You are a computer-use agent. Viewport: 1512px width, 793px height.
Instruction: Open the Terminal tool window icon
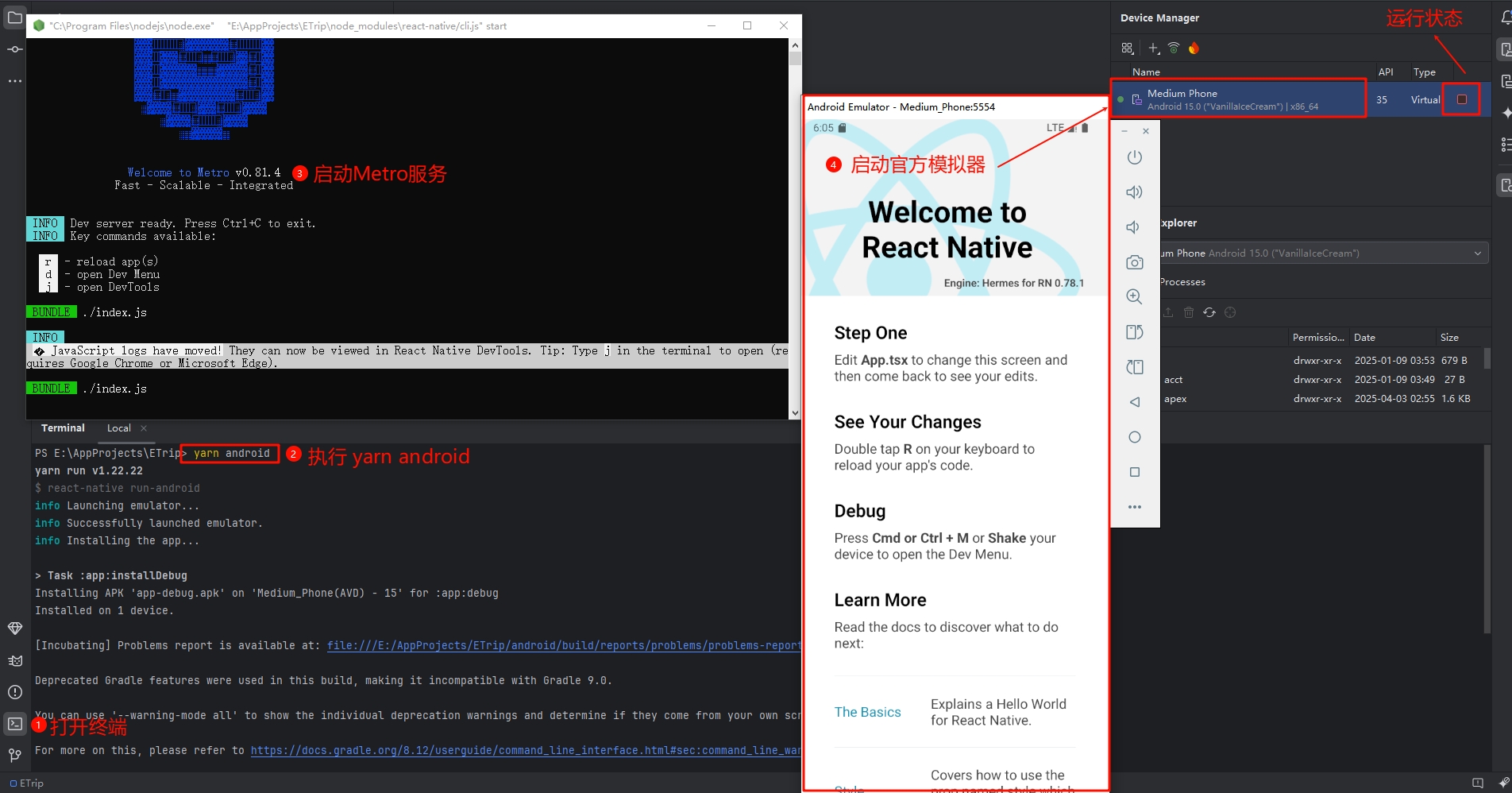click(x=14, y=724)
